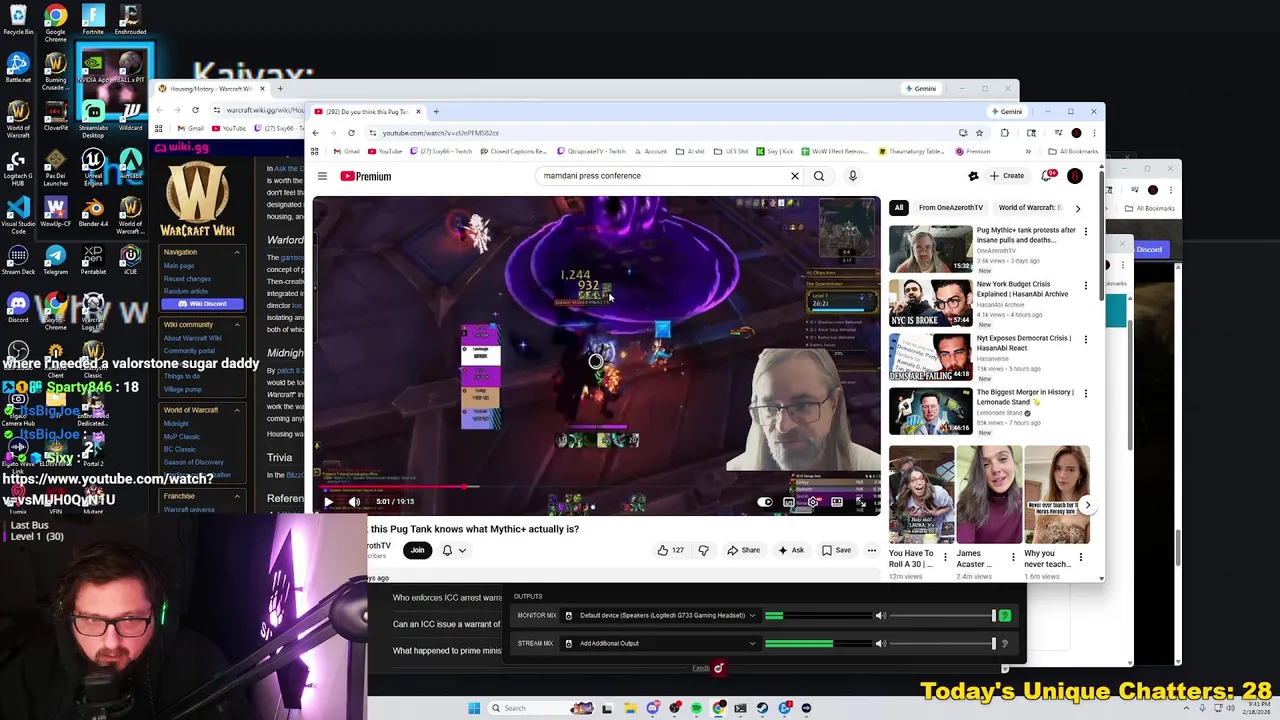This screenshot has width=1280, height=720.
Task: Open File Explorer from the taskbar
Action: click(x=630, y=708)
